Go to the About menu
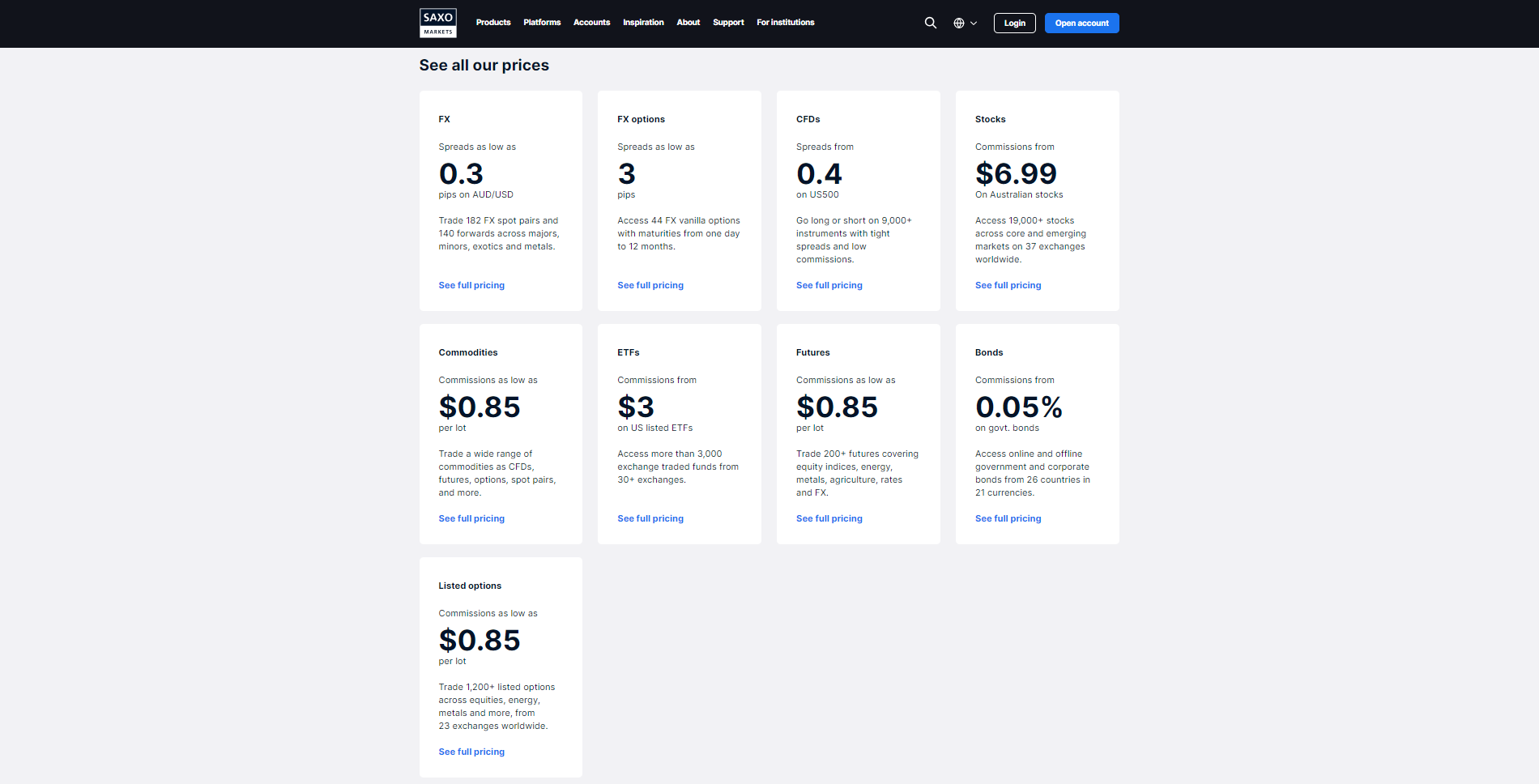The height and width of the screenshot is (784, 1539). pos(688,23)
